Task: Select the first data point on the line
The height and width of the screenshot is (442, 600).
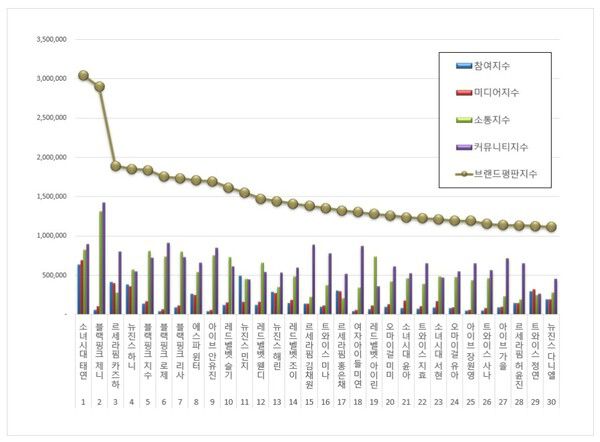Action: point(83,75)
